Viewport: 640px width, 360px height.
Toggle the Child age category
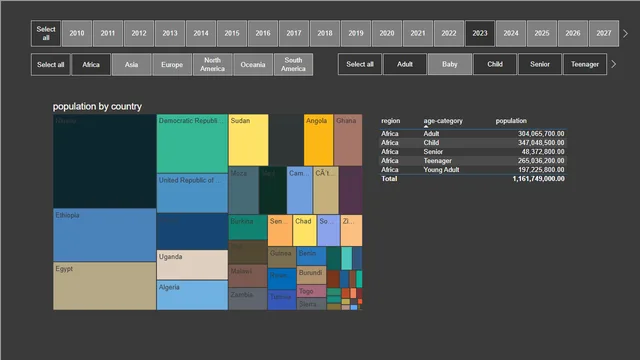pyautogui.click(x=495, y=64)
